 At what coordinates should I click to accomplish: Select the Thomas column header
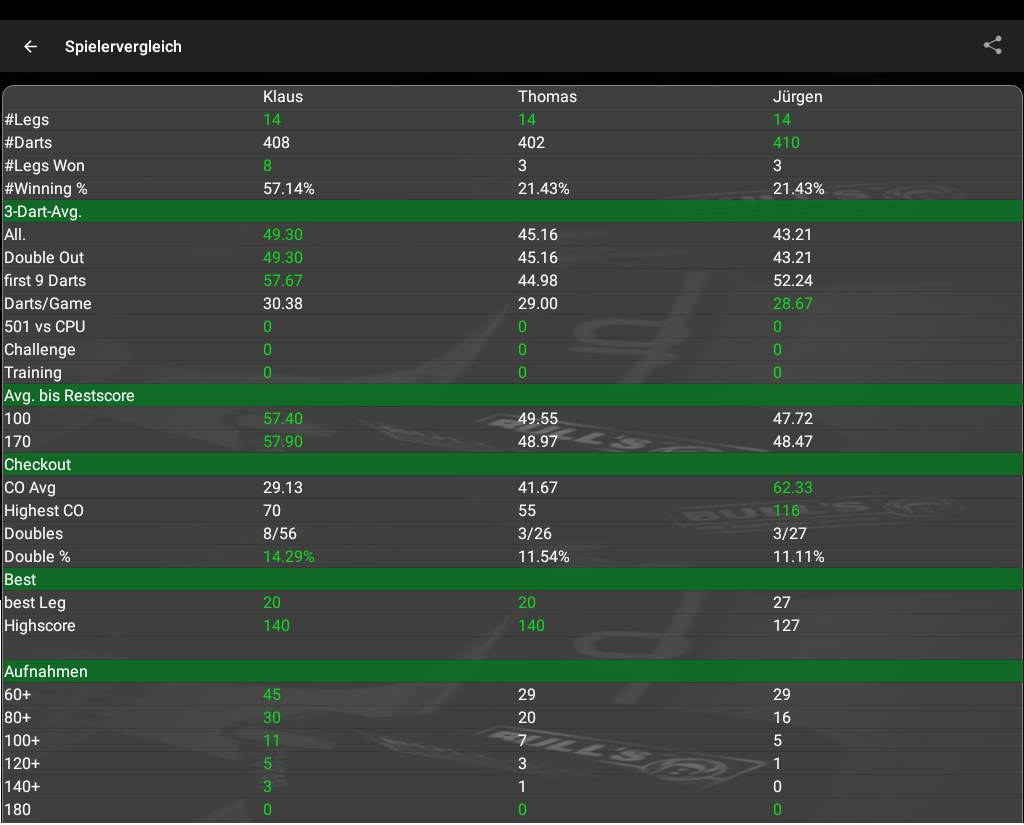(547, 97)
